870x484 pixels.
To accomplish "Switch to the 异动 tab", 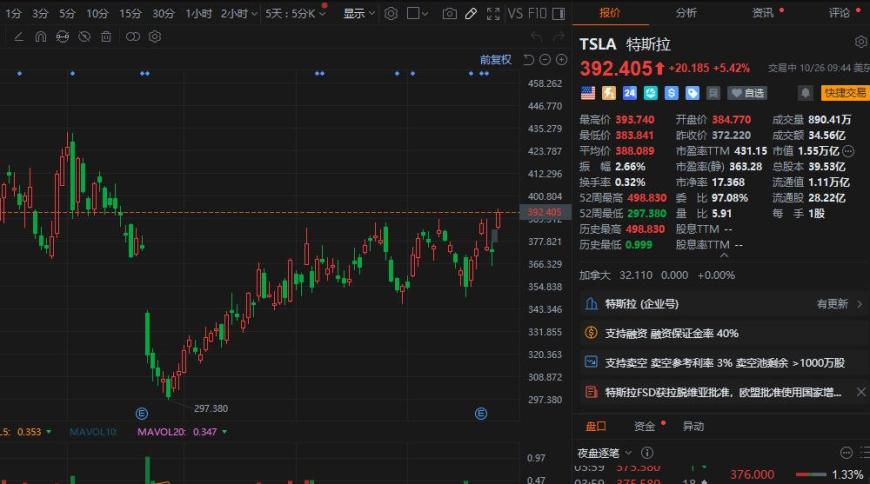I will pos(693,426).
